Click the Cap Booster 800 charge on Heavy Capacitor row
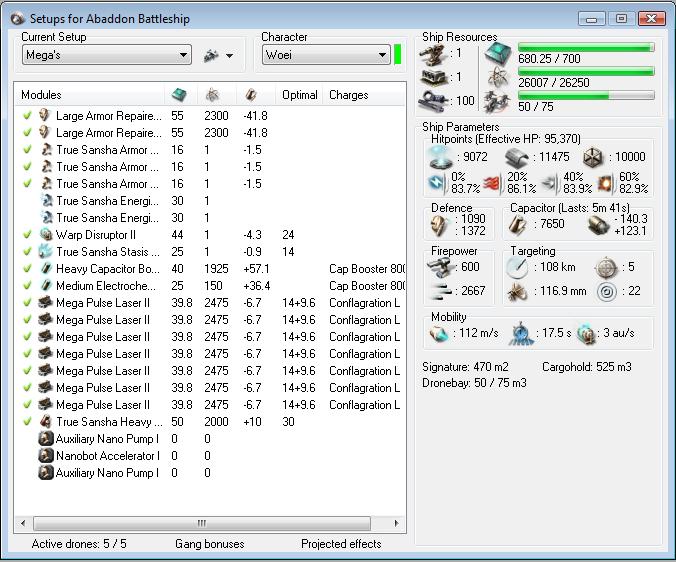The height and width of the screenshot is (562, 676). click(x=367, y=269)
